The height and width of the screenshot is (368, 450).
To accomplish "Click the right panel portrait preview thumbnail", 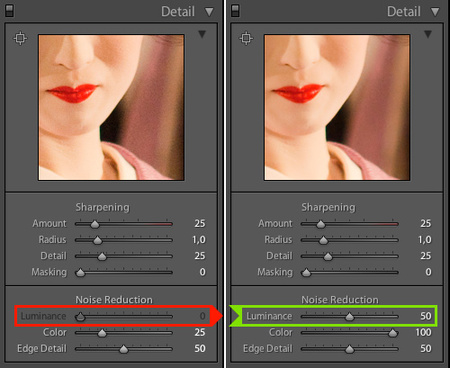I will click(x=337, y=107).
